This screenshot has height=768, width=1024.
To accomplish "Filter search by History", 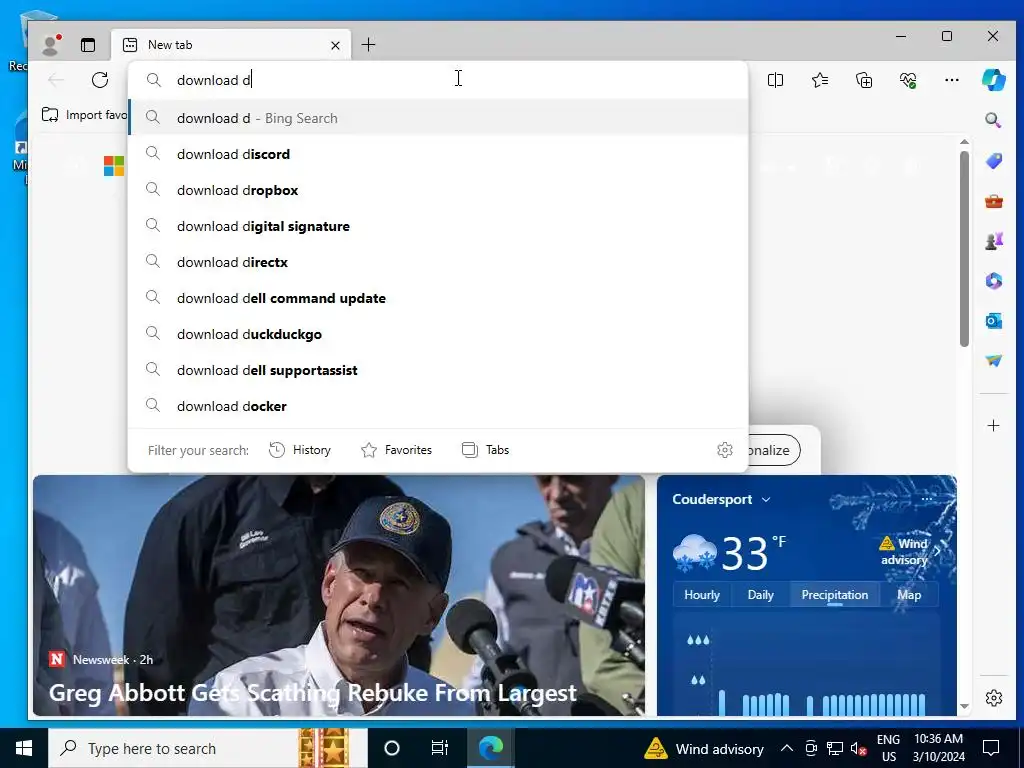I will click(300, 450).
